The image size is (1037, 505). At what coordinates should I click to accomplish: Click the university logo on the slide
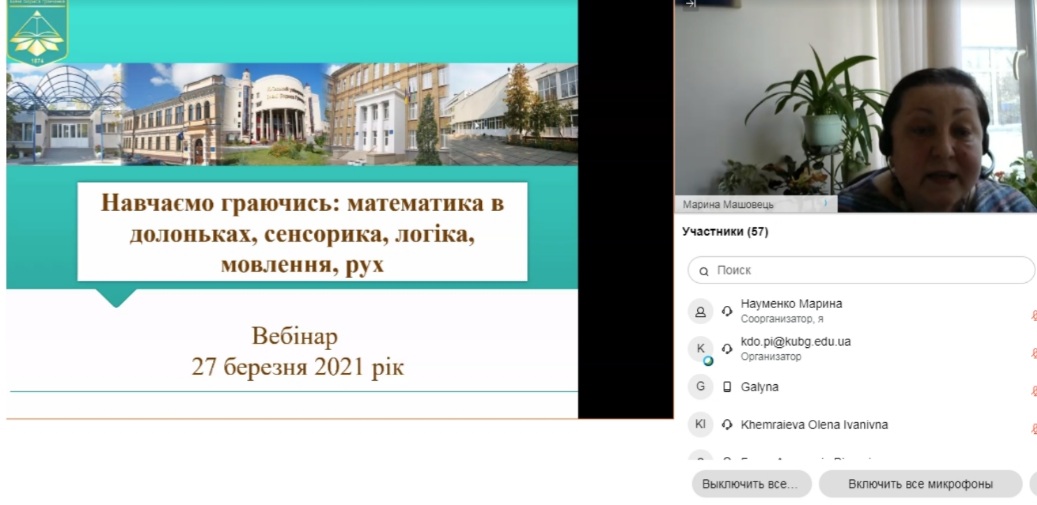pyautogui.click(x=37, y=33)
